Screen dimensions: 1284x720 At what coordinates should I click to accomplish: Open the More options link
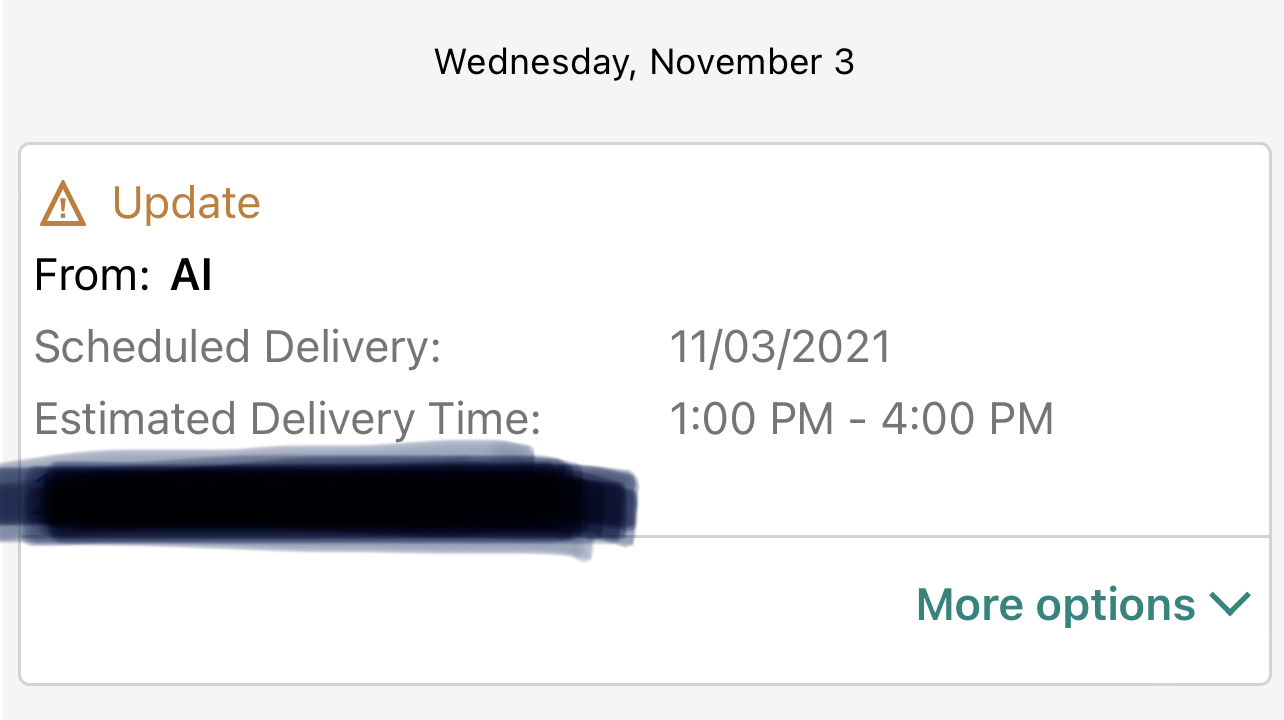(x=1056, y=605)
